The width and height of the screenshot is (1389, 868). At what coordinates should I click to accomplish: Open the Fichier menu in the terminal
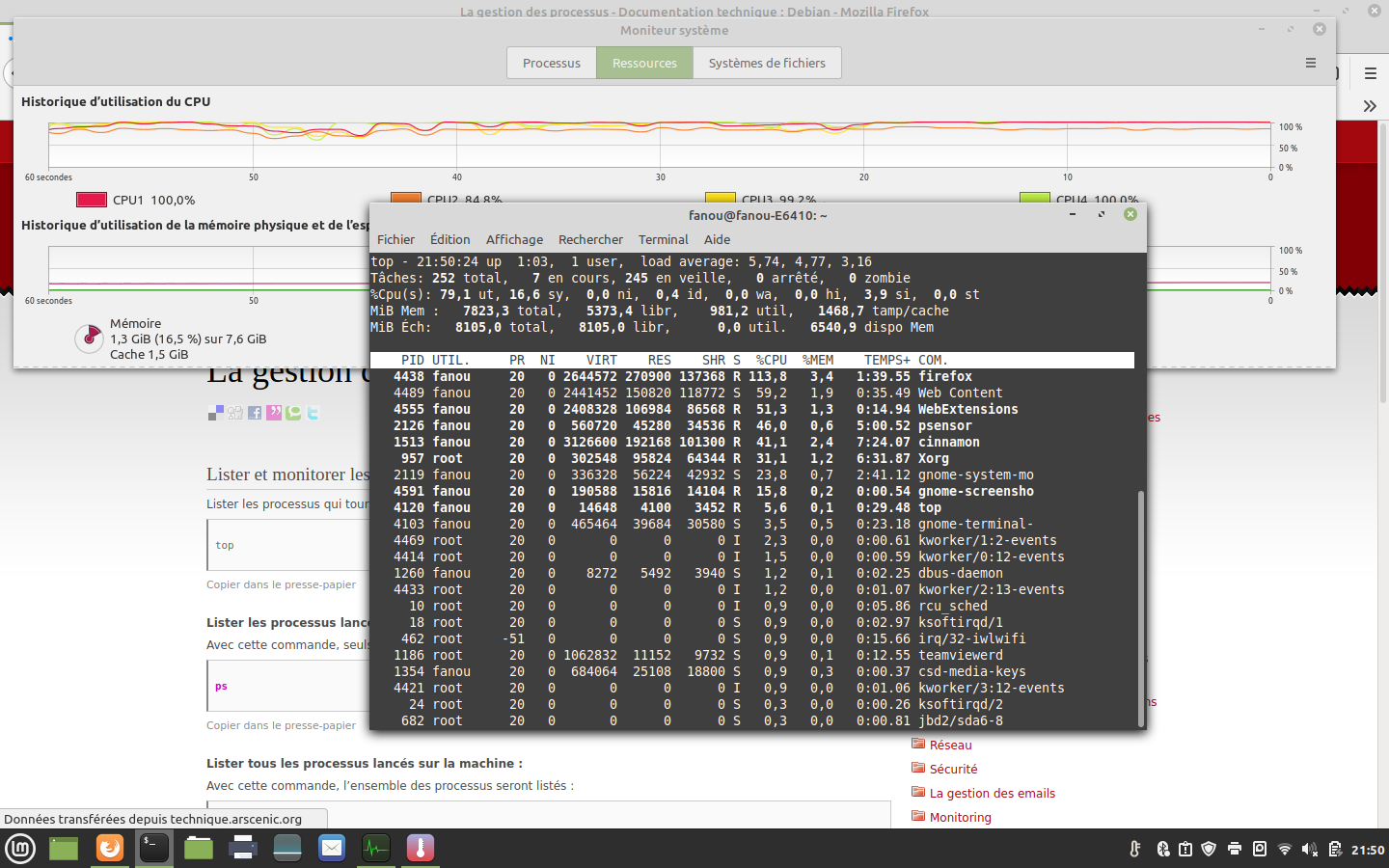click(395, 240)
